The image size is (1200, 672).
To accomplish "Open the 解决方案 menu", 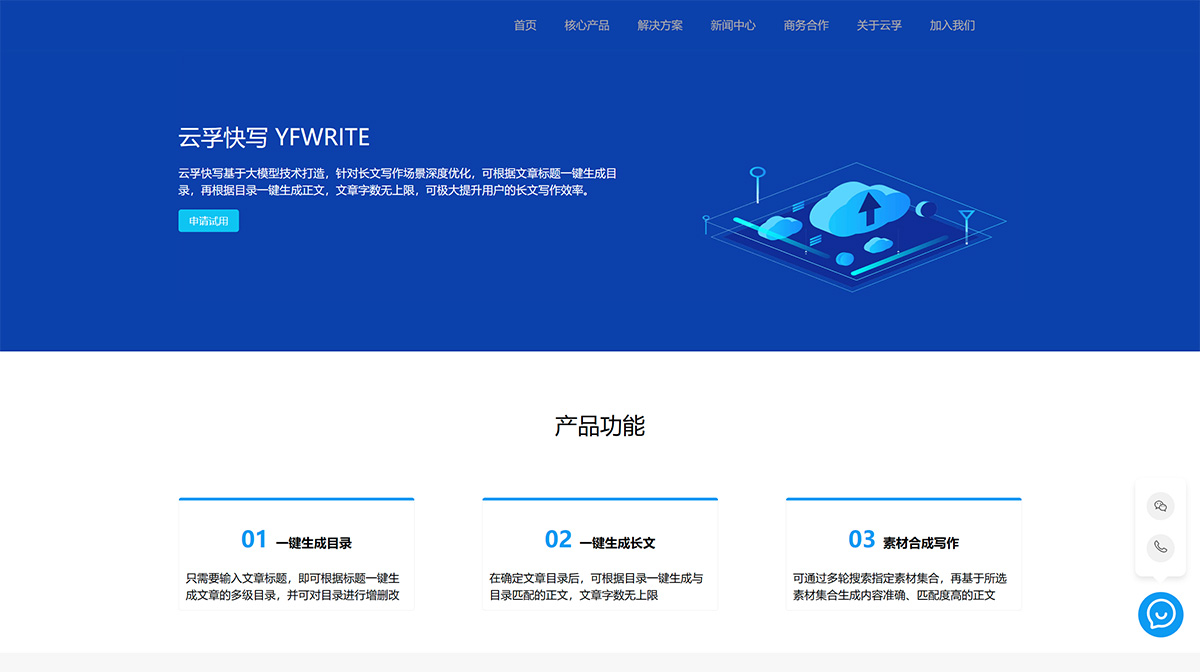I will click(659, 25).
